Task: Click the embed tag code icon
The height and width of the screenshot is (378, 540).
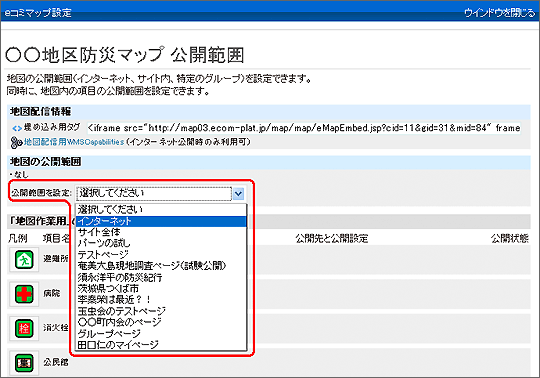Action: point(17,128)
